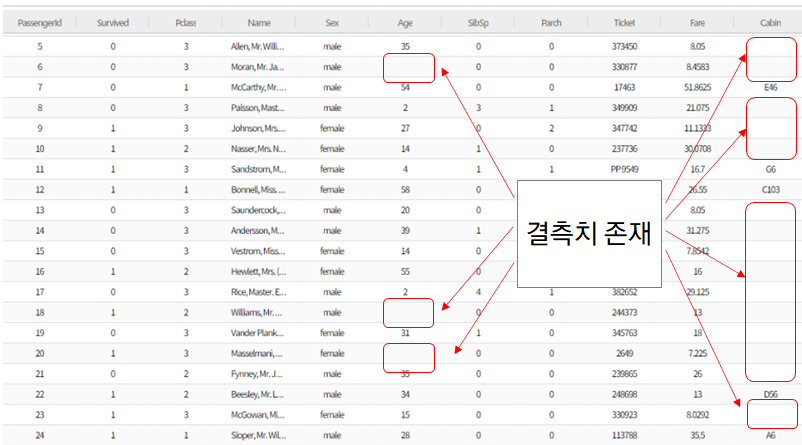Click cabin value A6
The width and height of the screenshot is (802, 445).
(770, 435)
